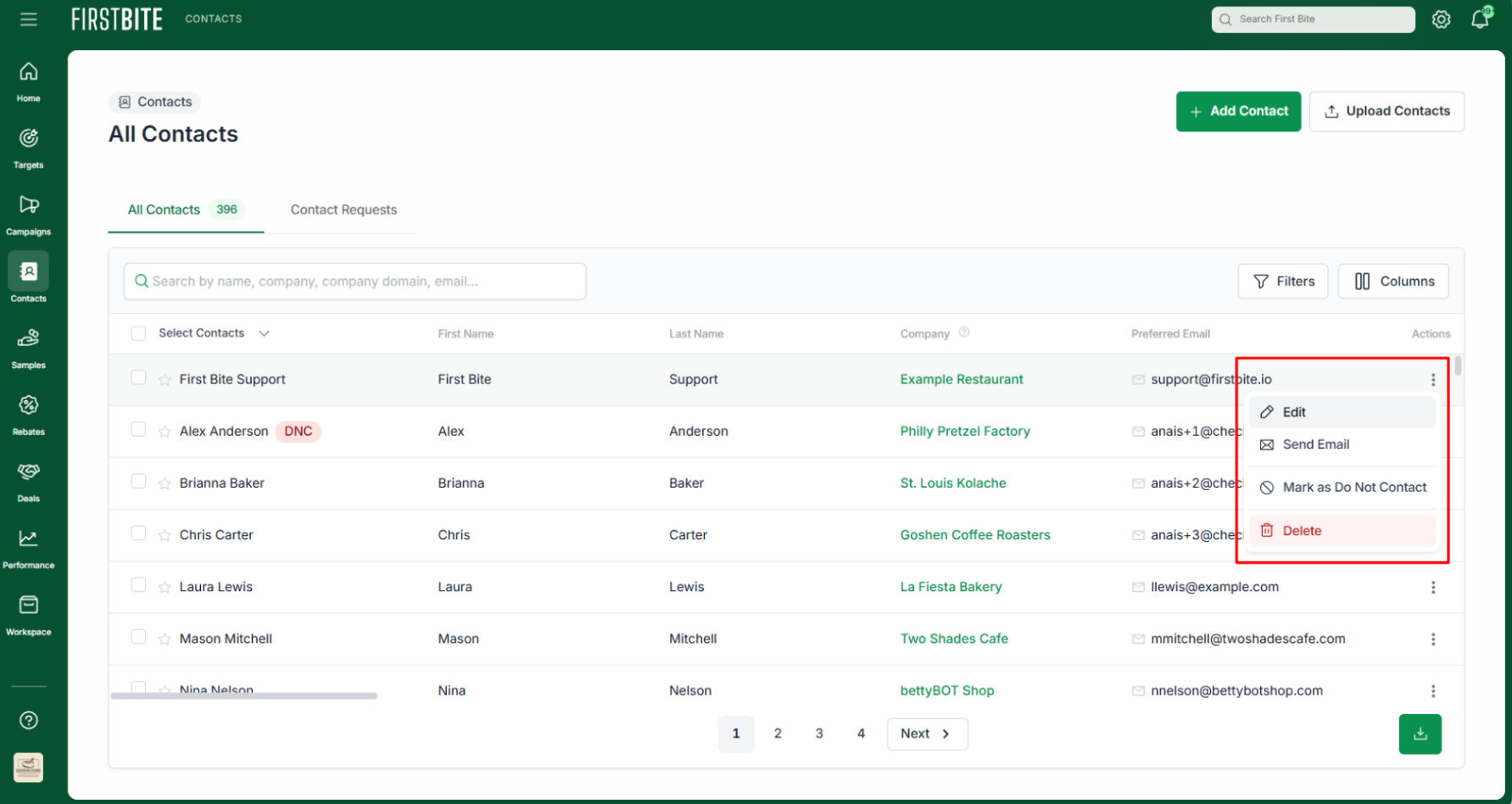Screen dimensions: 1512x804
Task: Open Workspace from the sidebar
Action: 28,615
